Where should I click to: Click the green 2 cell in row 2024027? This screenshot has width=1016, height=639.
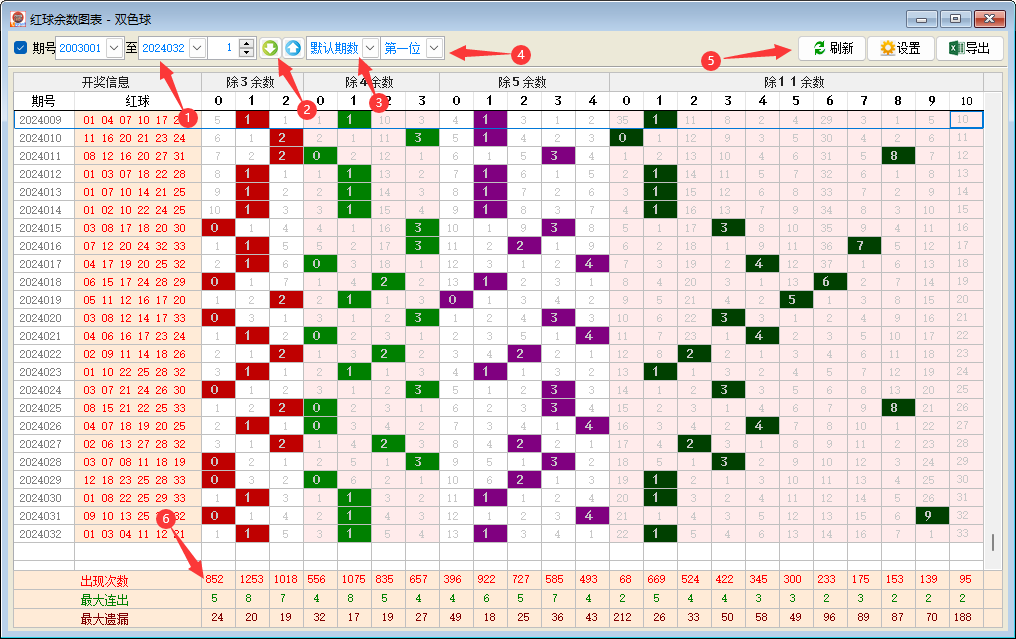(x=388, y=444)
